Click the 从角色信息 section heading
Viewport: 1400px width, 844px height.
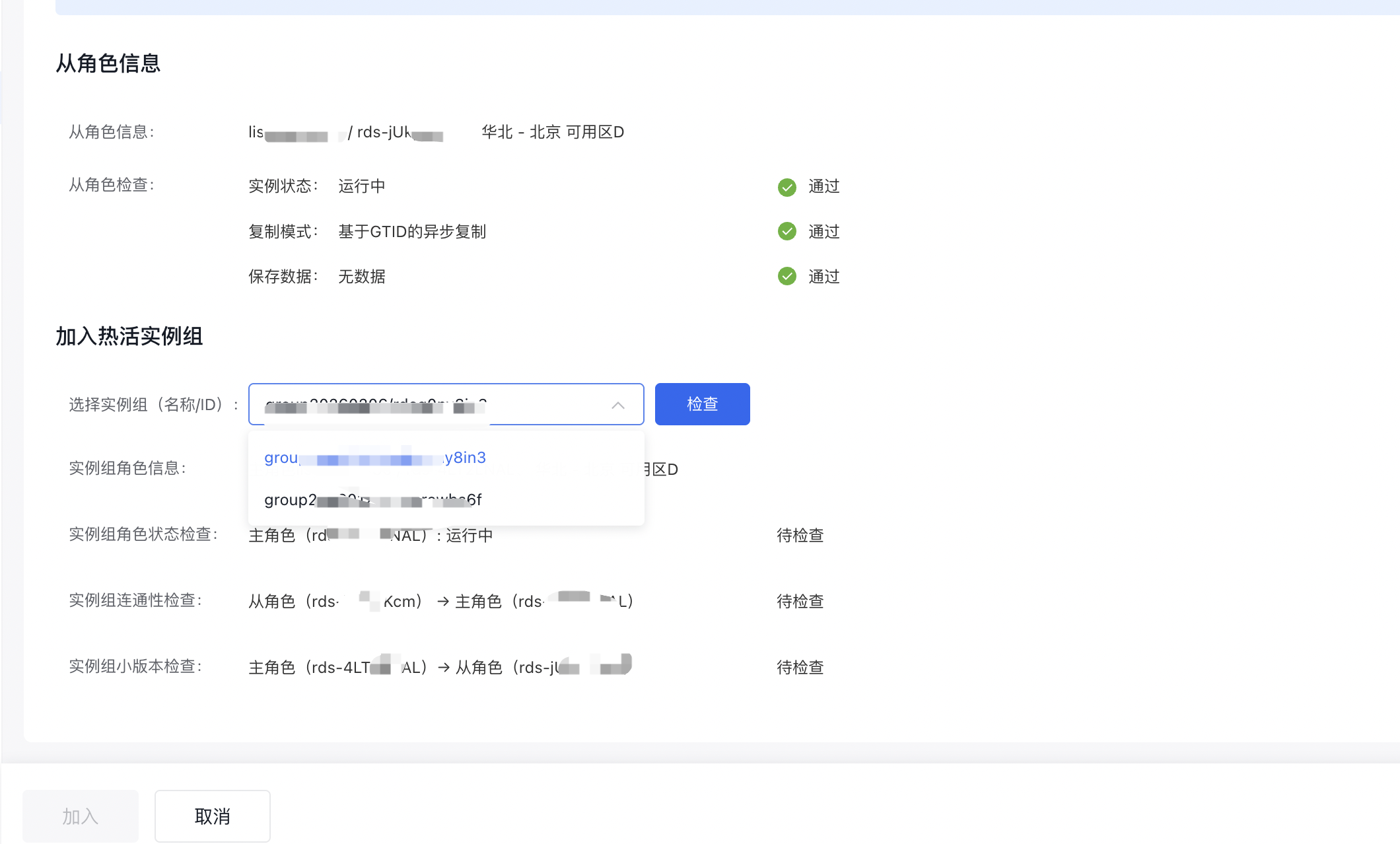coord(108,63)
